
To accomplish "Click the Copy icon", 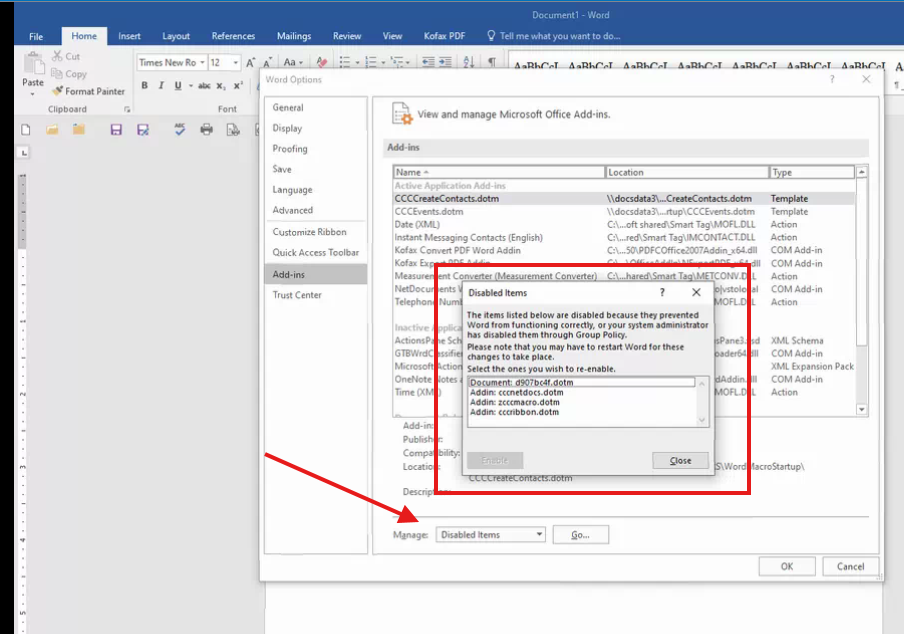I will coord(56,73).
